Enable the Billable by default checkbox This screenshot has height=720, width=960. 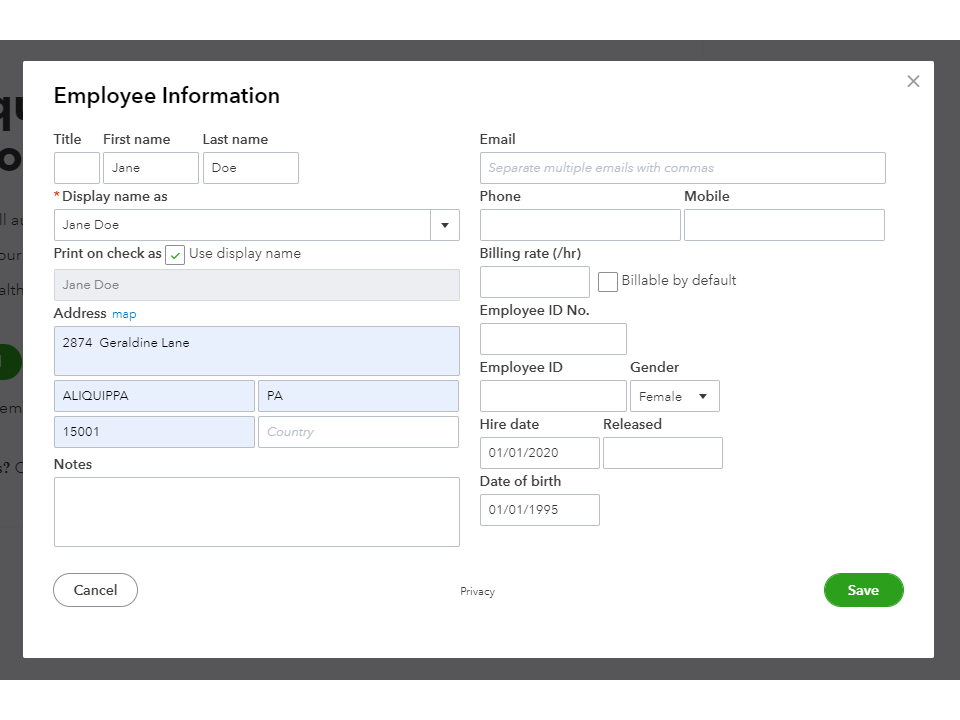pos(608,282)
